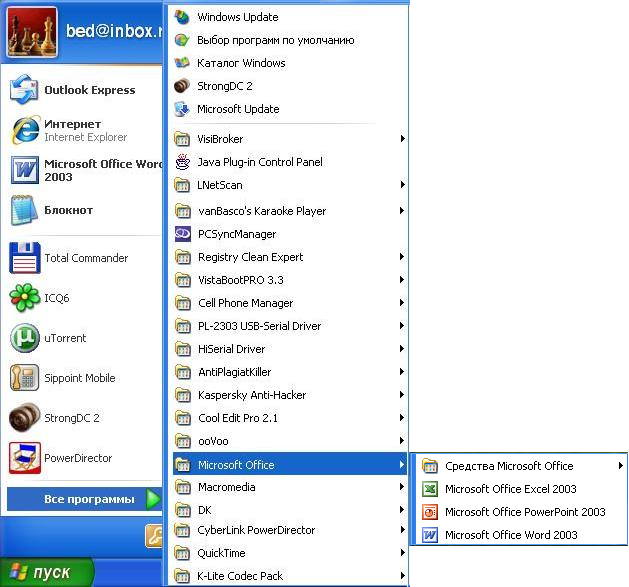Click the QuickTime entry

(x=290, y=553)
